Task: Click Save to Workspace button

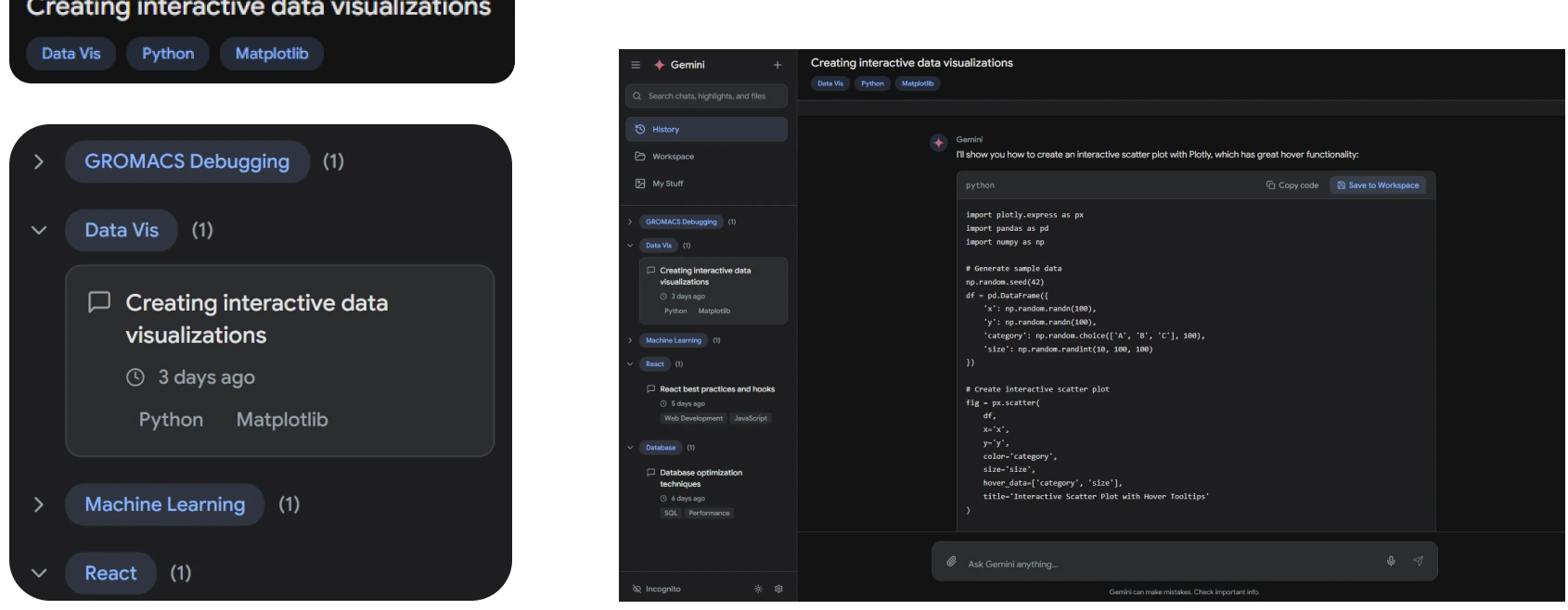Action: 1379,185
